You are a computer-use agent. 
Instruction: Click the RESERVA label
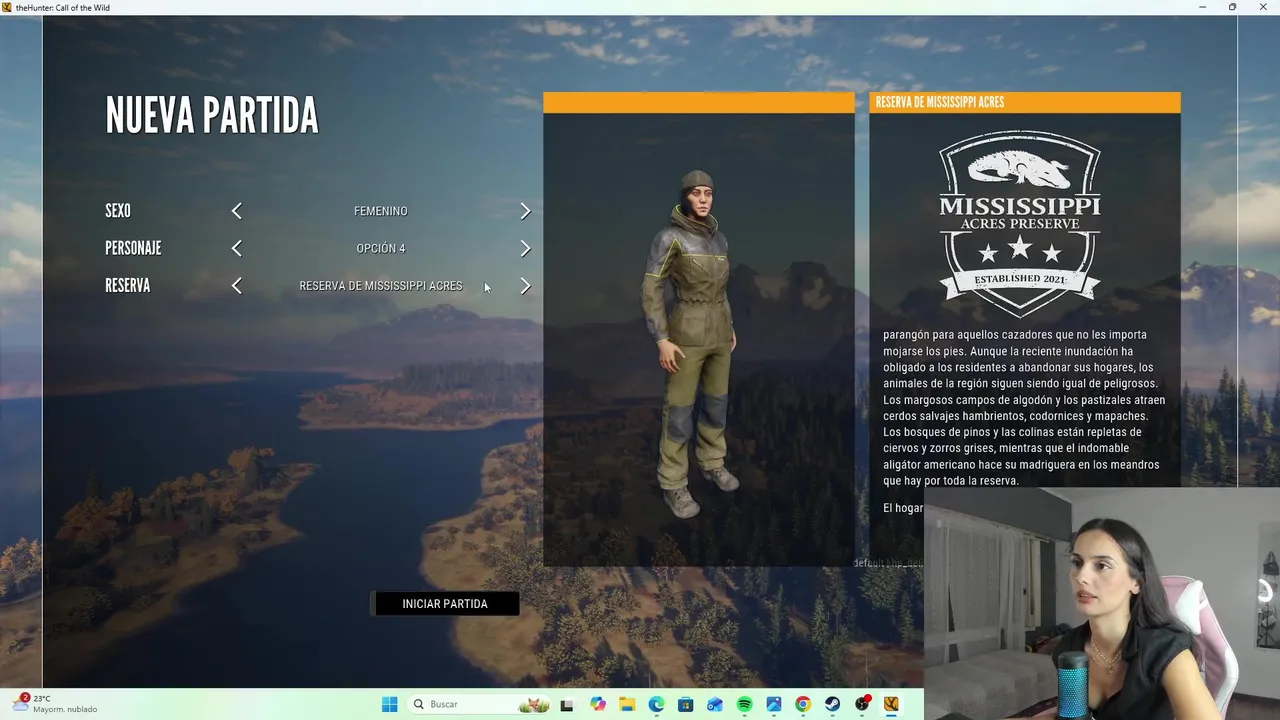[x=128, y=286]
